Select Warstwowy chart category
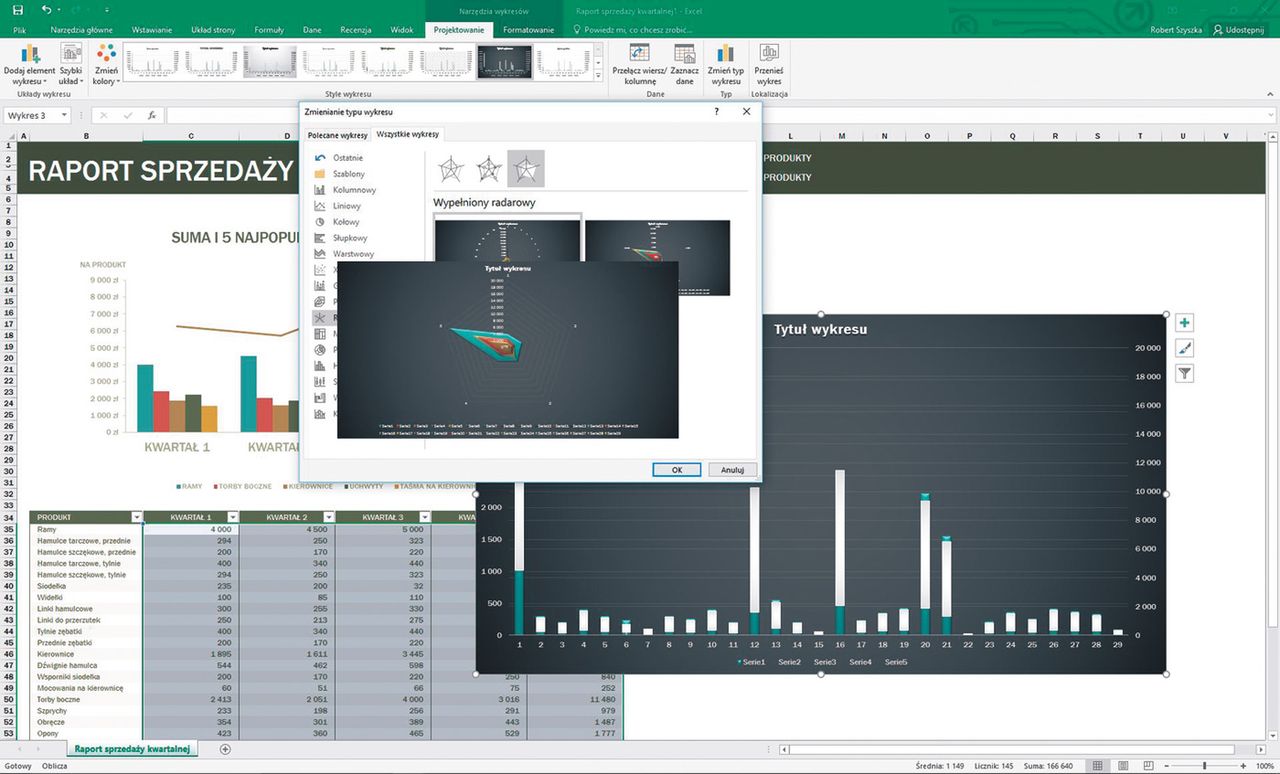 (x=342, y=254)
